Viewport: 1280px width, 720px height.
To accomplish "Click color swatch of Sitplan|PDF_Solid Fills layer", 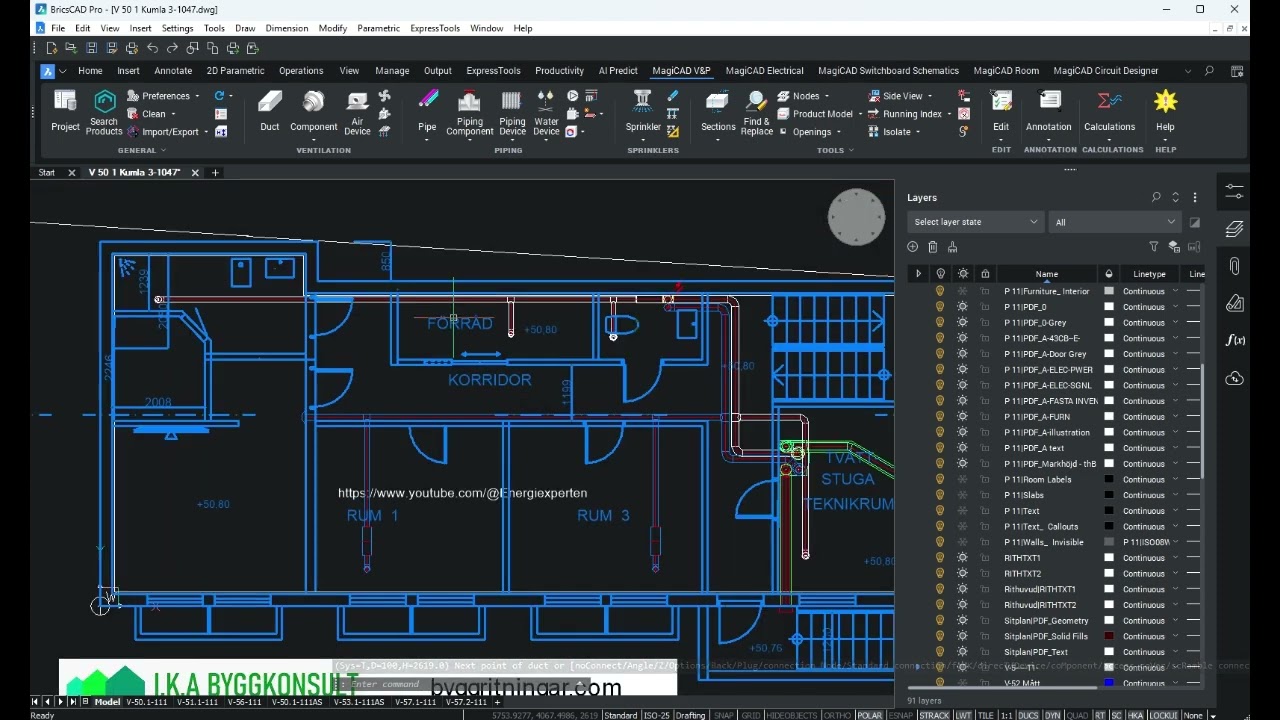I will pos(1109,636).
